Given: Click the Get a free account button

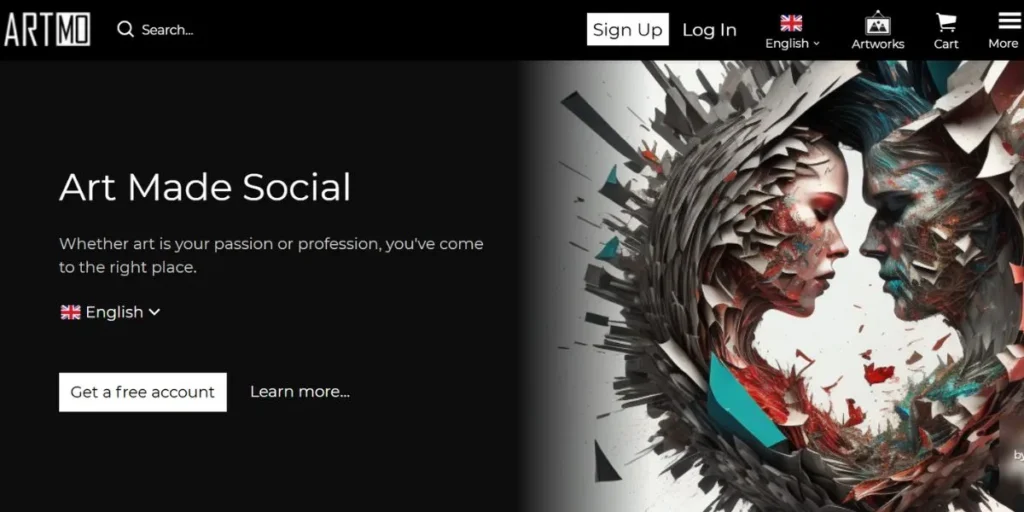Looking at the screenshot, I should tap(143, 392).
